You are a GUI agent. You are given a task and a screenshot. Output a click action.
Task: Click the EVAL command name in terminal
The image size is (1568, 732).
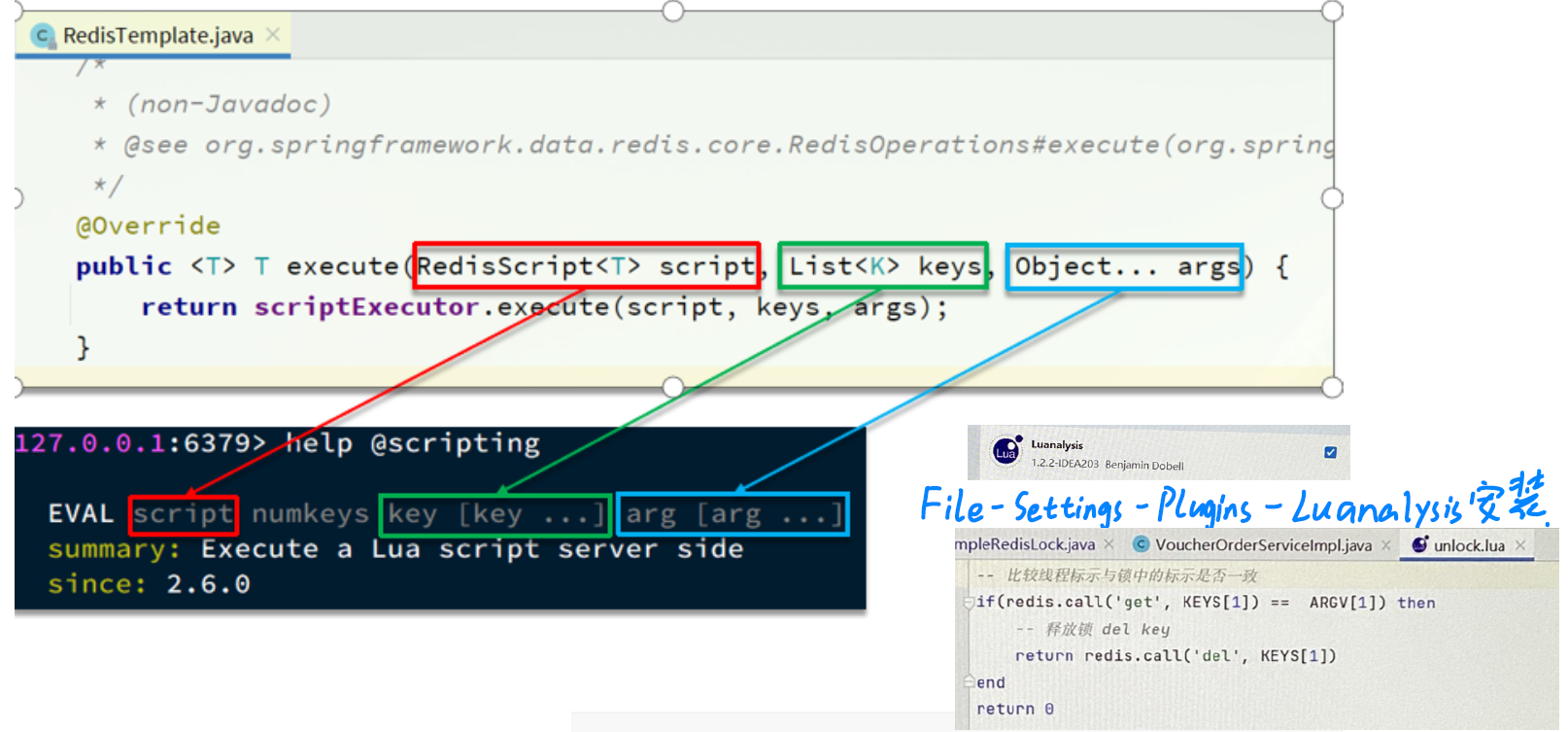click(x=81, y=513)
